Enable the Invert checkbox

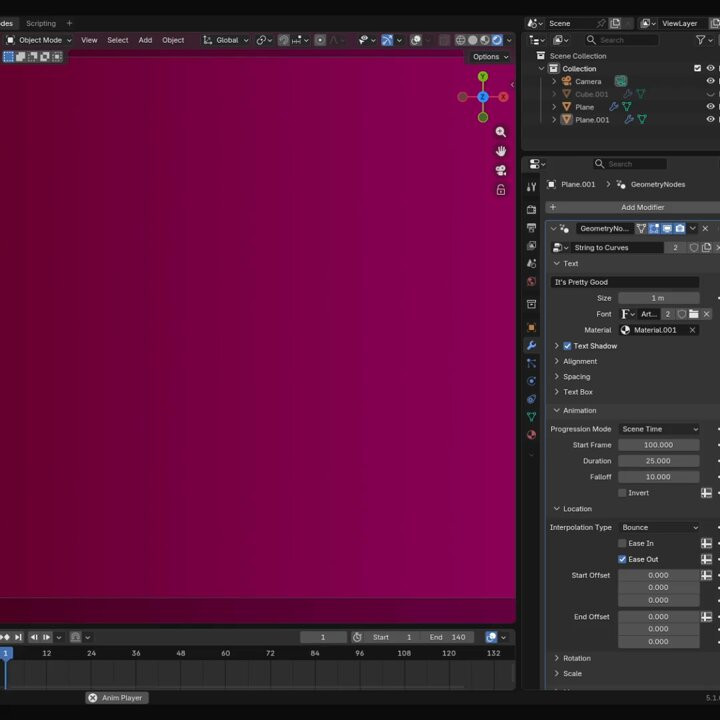click(x=622, y=493)
